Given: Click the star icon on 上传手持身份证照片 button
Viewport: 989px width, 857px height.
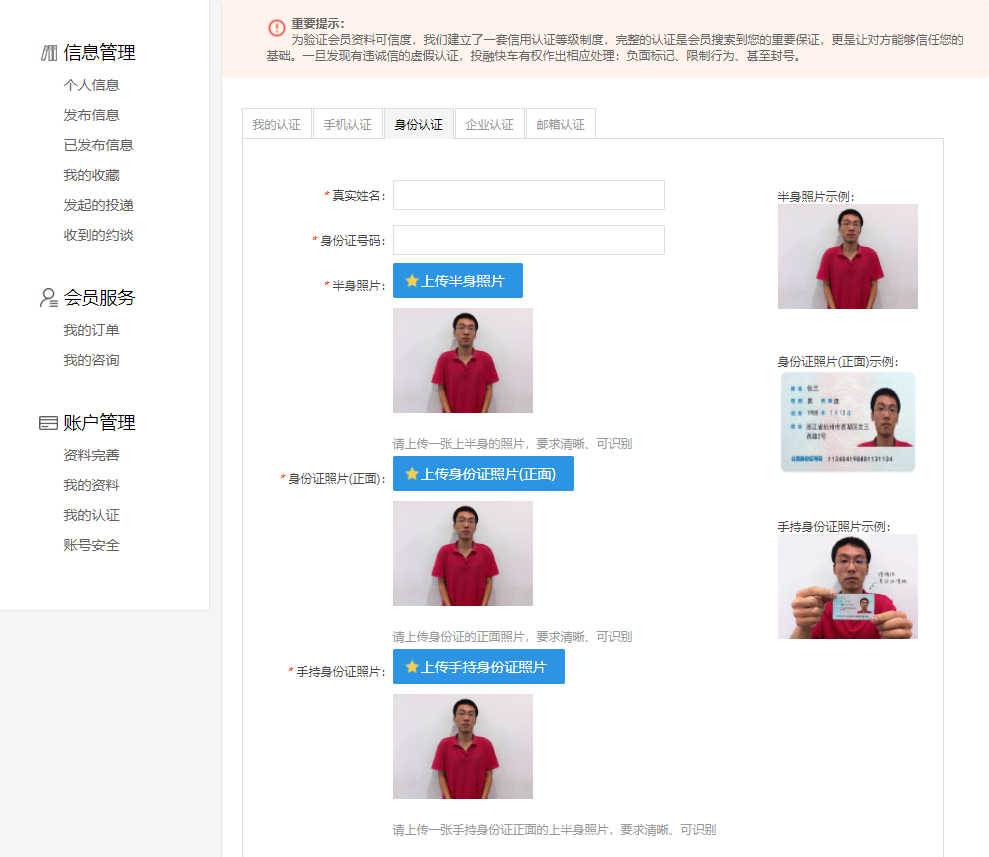Looking at the screenshot, I should pyautogui.click(x=411, y=666).
